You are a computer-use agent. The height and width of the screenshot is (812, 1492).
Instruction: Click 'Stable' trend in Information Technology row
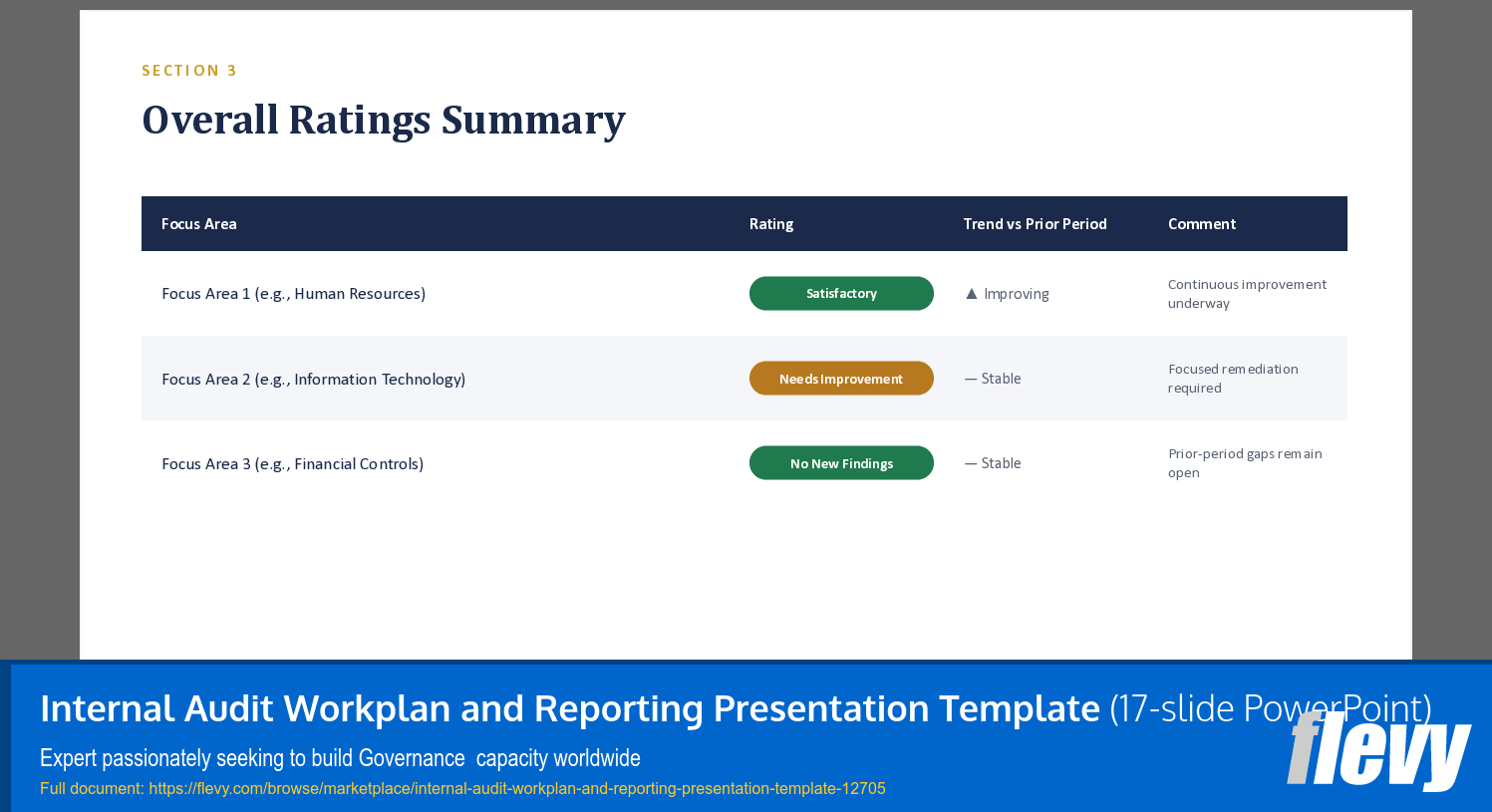click(x=1001, y=379)
